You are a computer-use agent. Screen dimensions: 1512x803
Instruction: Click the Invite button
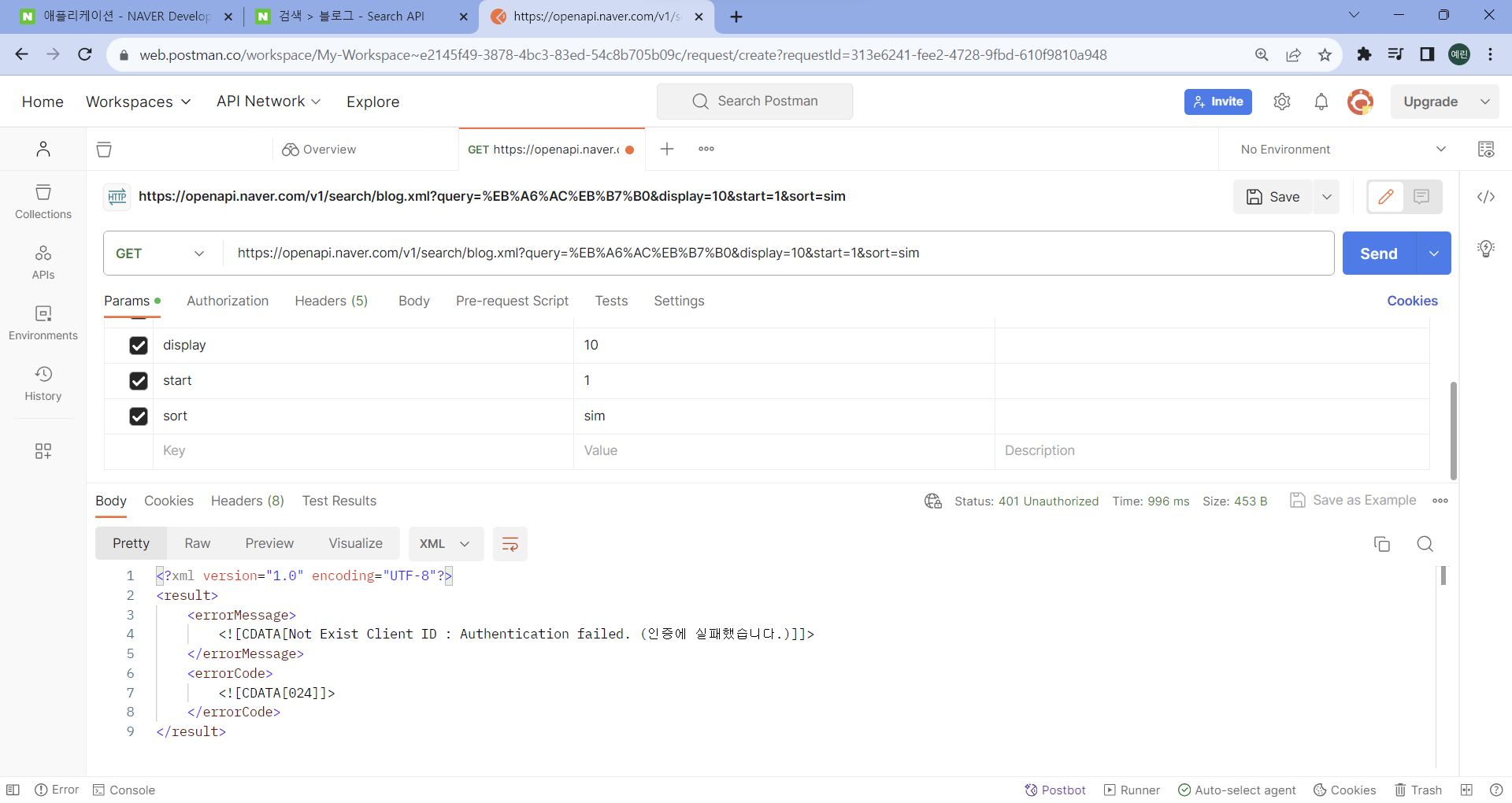1218,102
